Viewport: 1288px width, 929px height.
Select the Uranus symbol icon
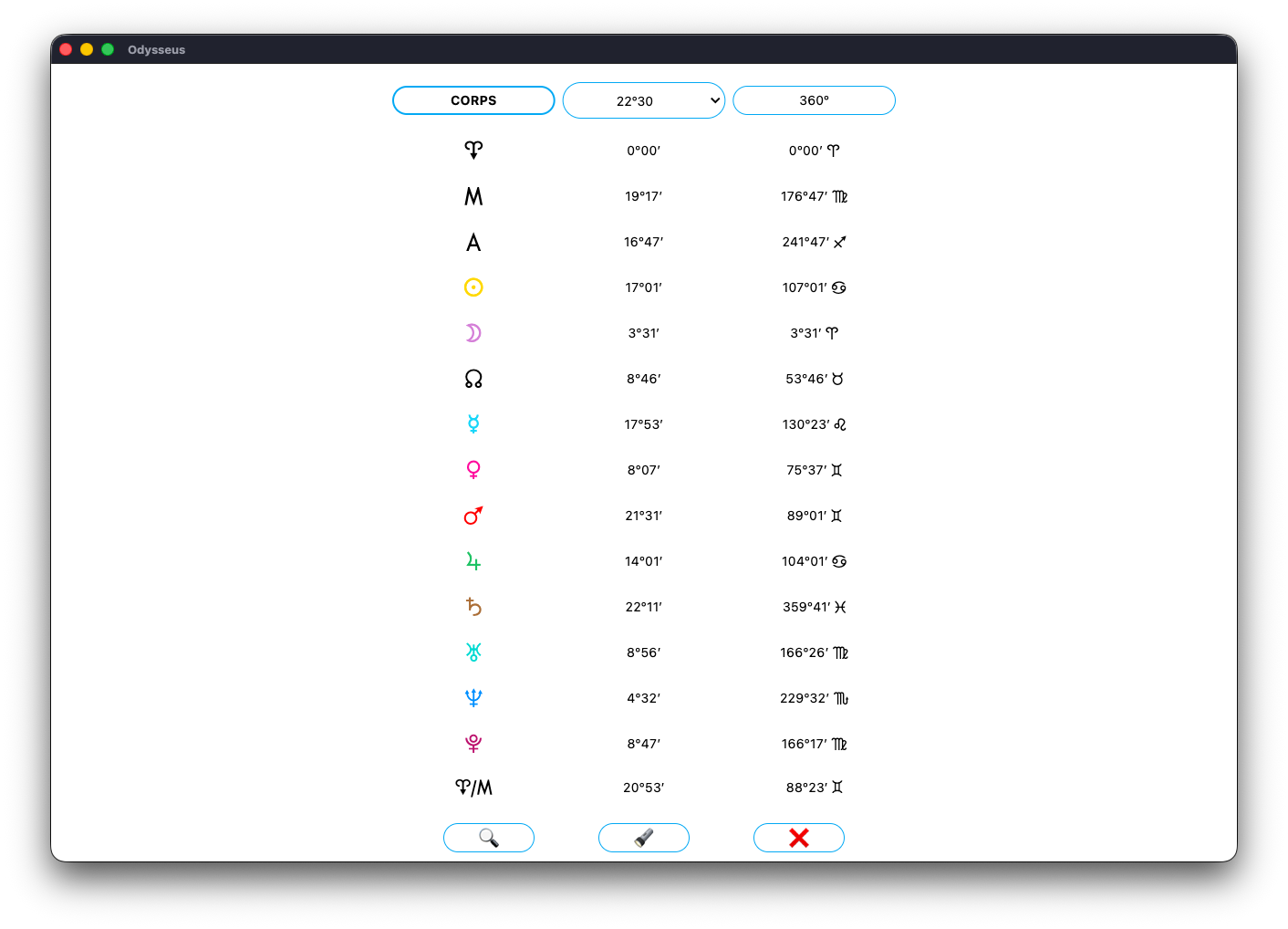(473, 652)
